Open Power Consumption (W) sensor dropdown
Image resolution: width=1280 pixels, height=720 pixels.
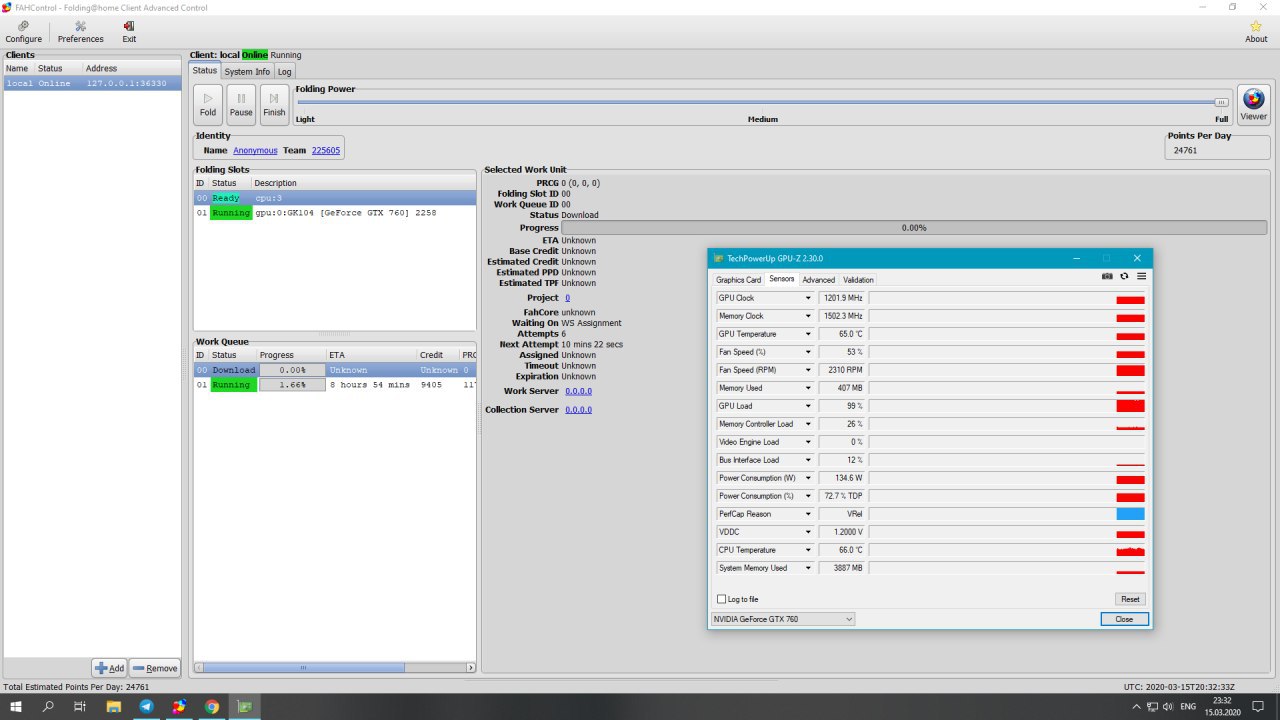(x=808, y=478)
